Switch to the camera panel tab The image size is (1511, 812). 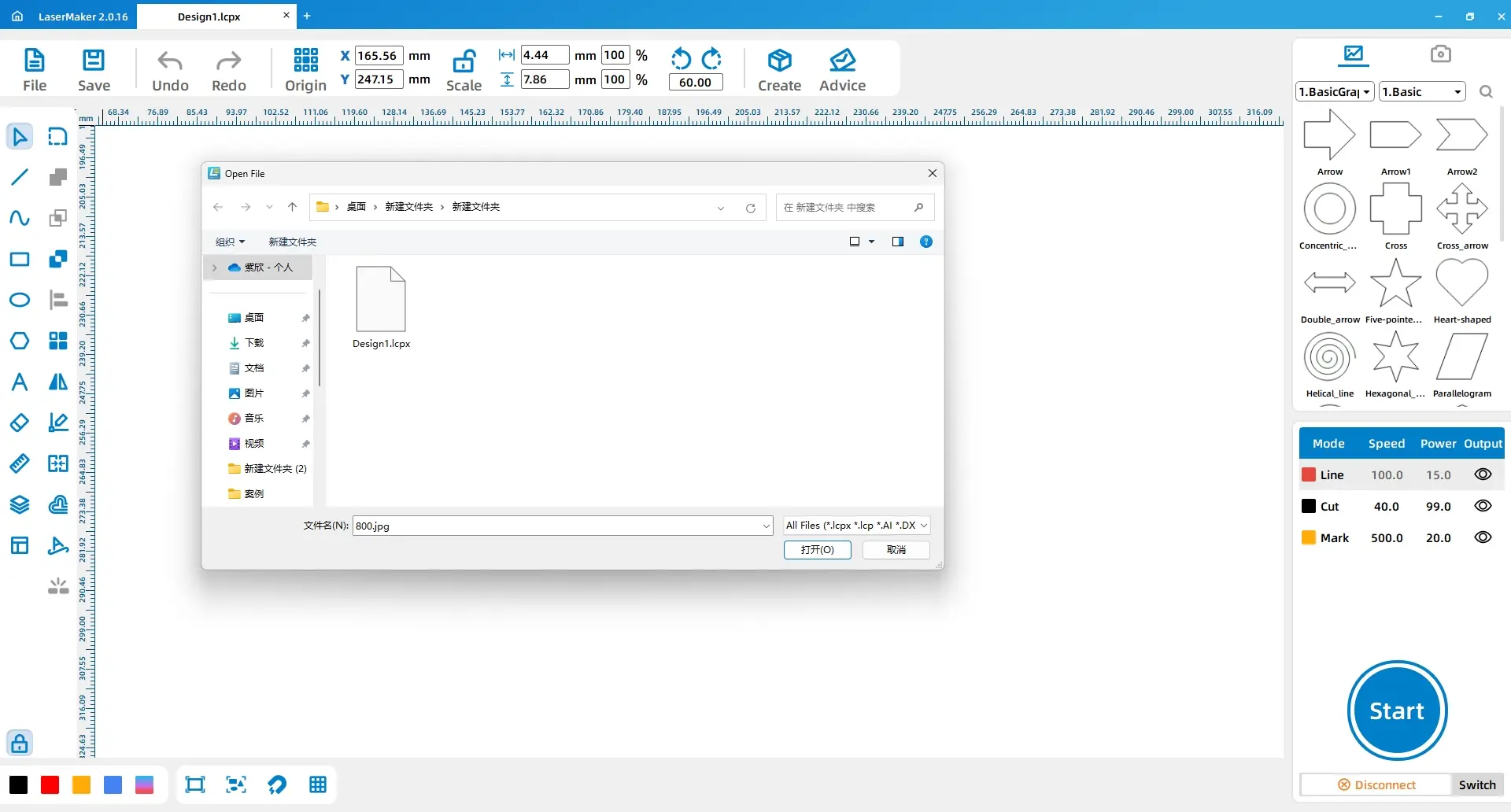click(x=1440, y=54)
